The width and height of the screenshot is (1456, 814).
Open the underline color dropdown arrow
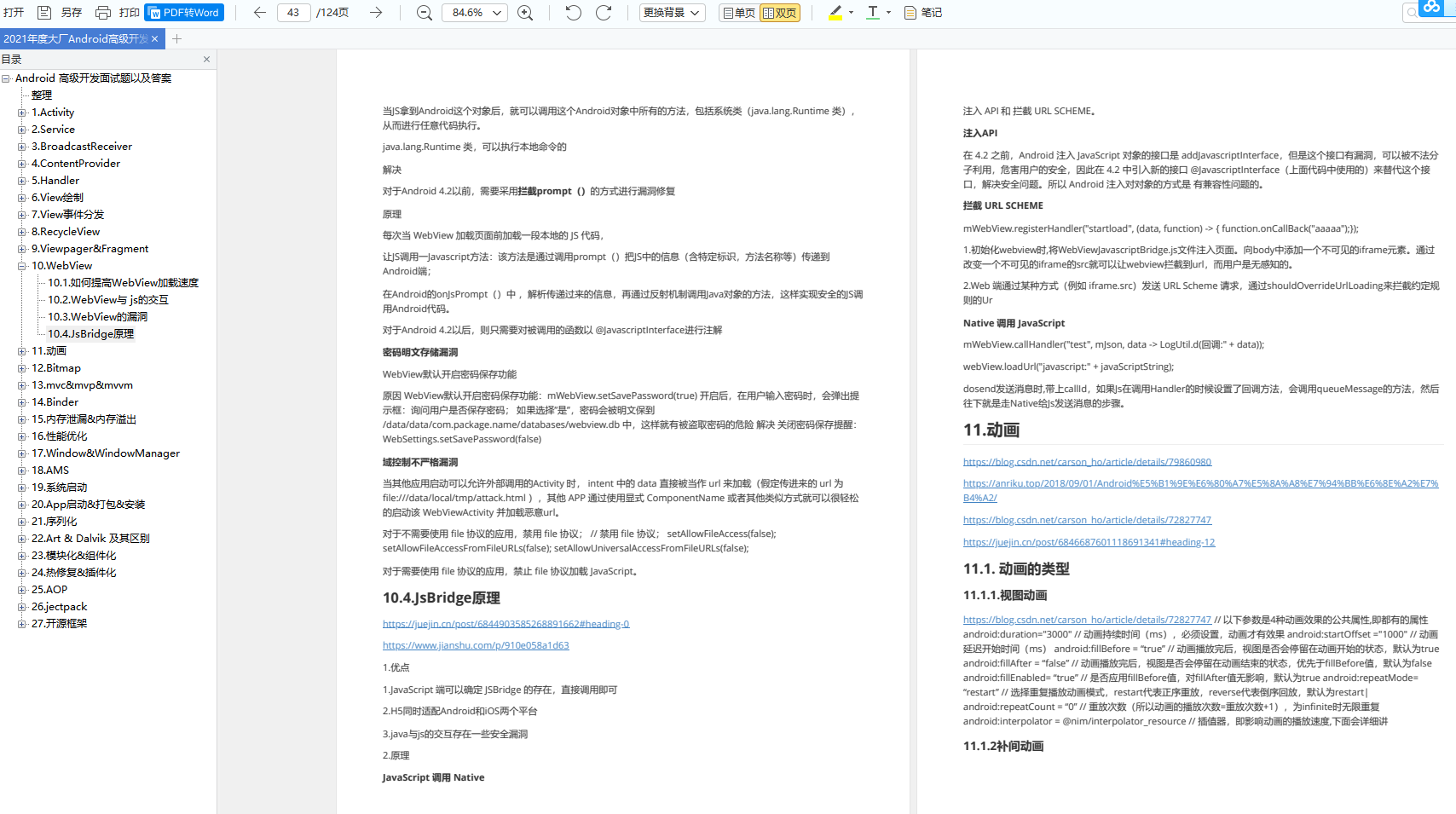pos(888,13)
